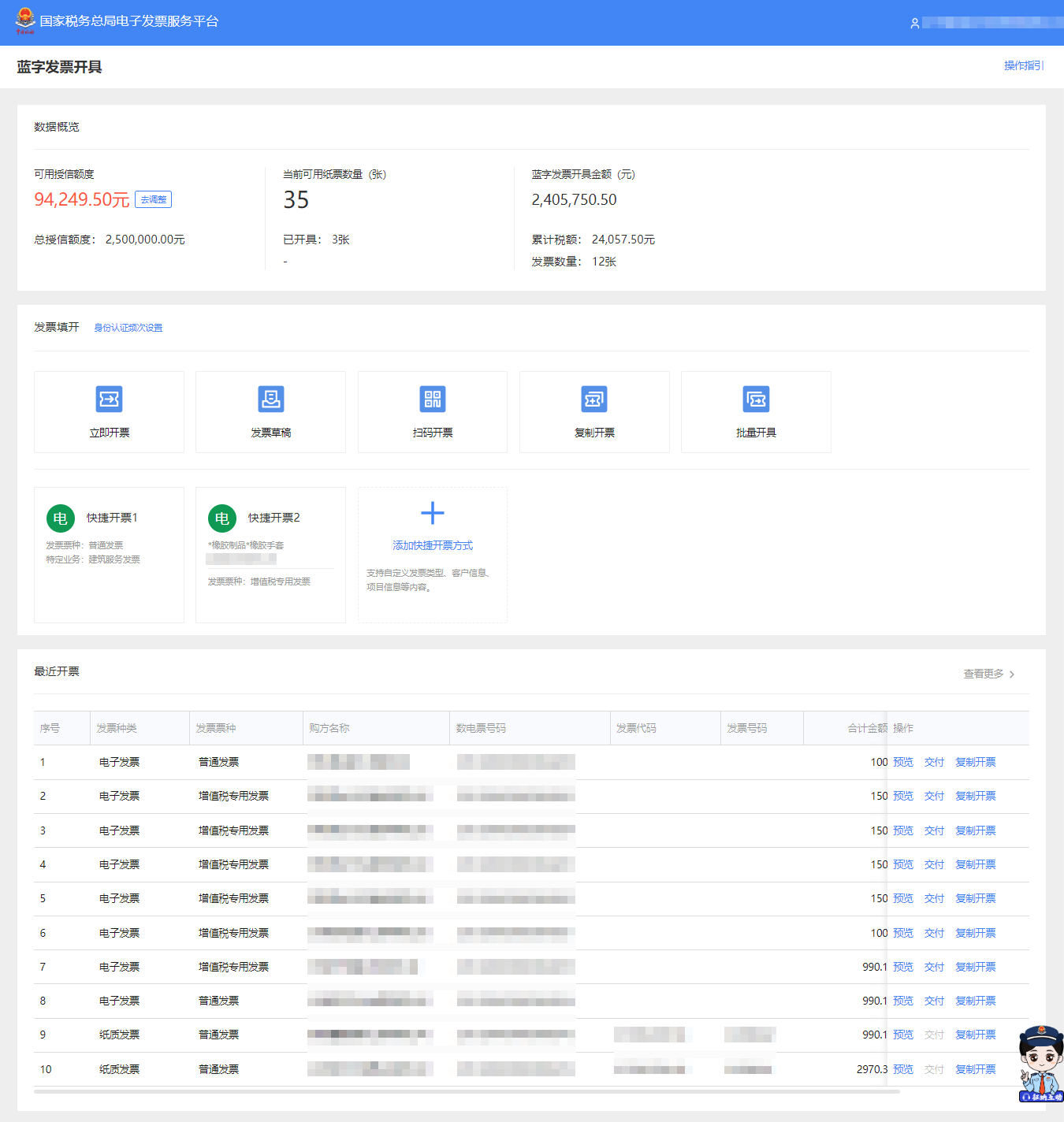Image resolution: width=1064 pixels, height=1122 pixels.
Task: Click 交付 on invoice row 2
Action: (x=934, y=796)
